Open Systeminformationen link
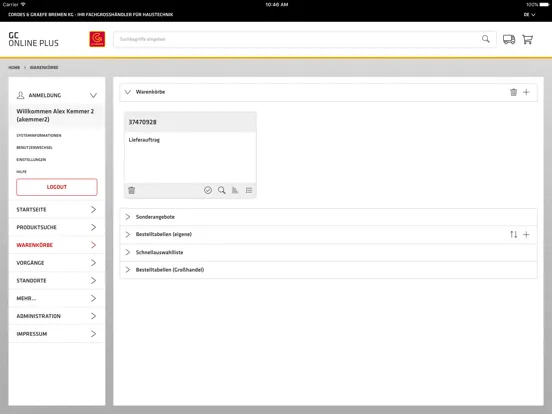The height and width of the screenshot is (414, 552). coord(39,136)
